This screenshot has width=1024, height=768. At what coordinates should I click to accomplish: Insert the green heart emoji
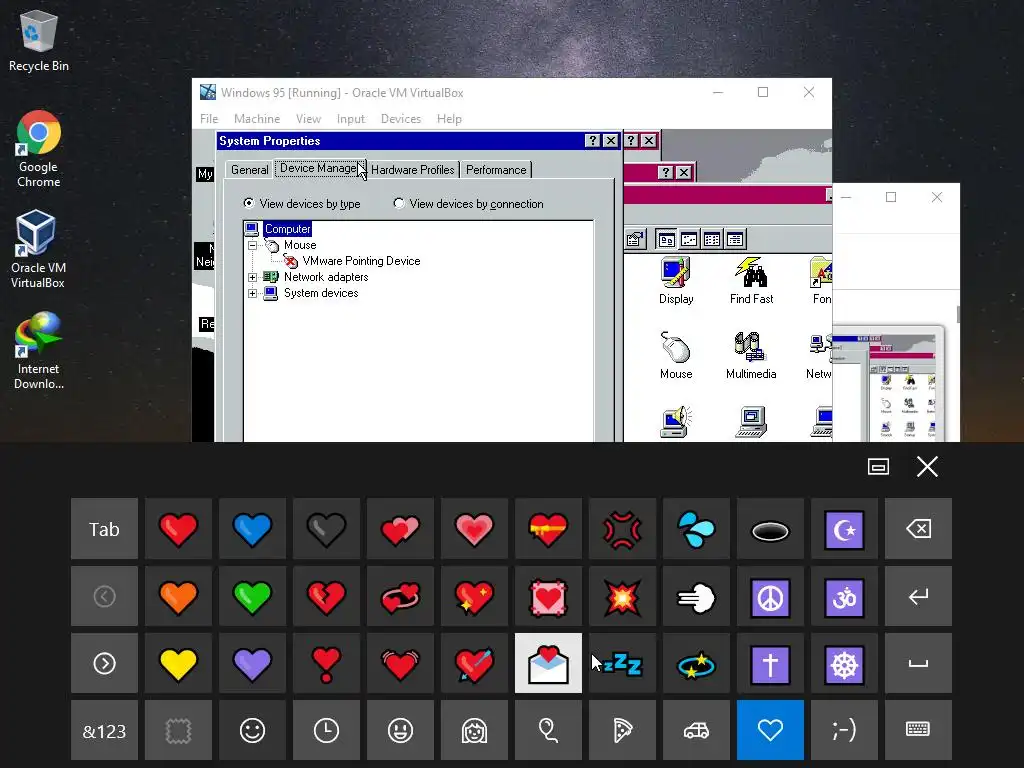click(252, 596)
